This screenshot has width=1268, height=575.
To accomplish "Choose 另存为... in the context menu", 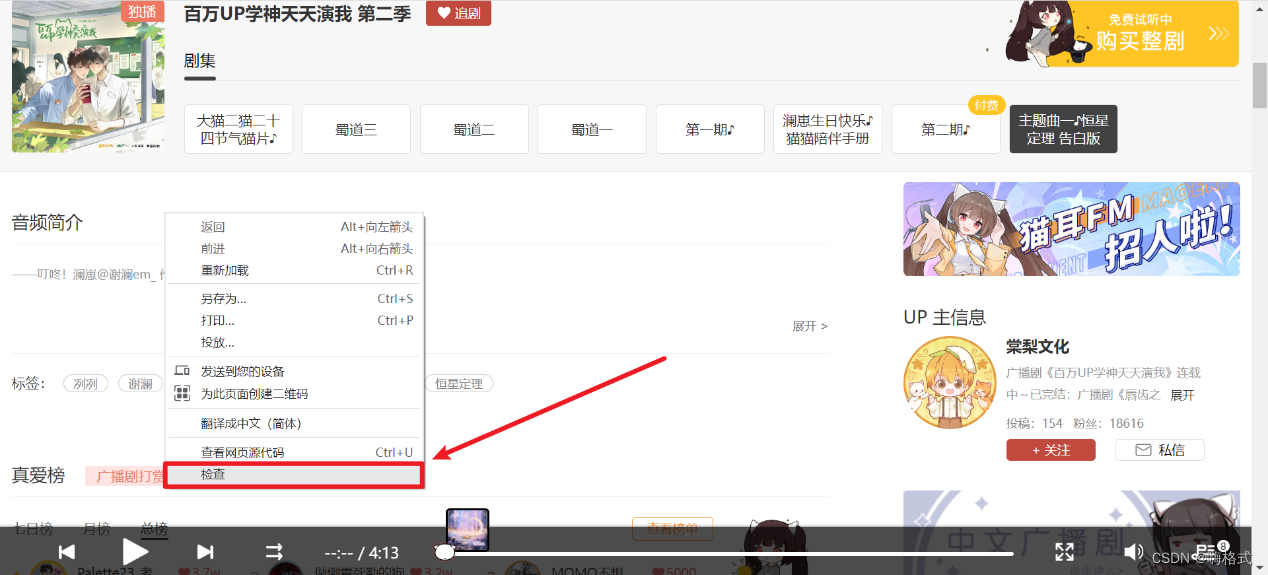I will tap(296, 298).
